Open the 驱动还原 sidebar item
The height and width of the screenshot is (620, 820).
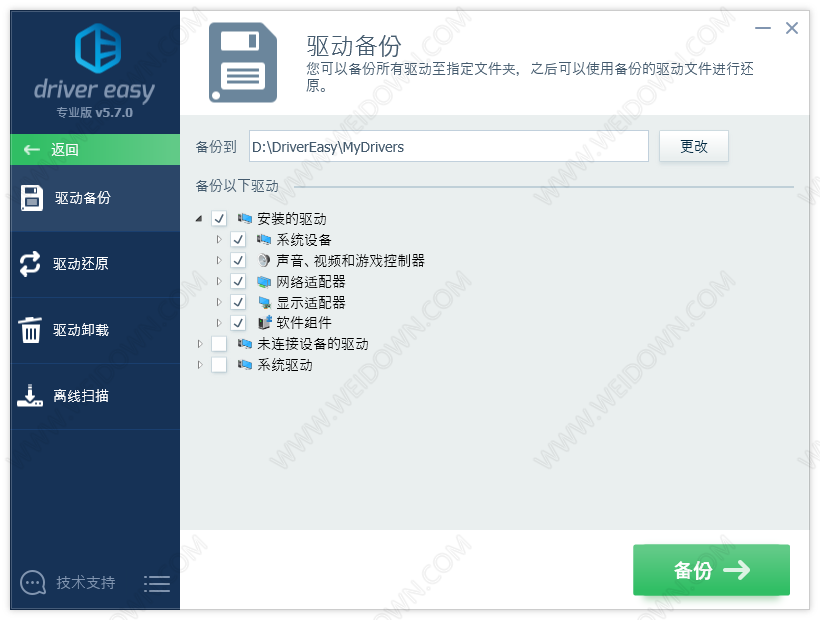tap(95, 264)
